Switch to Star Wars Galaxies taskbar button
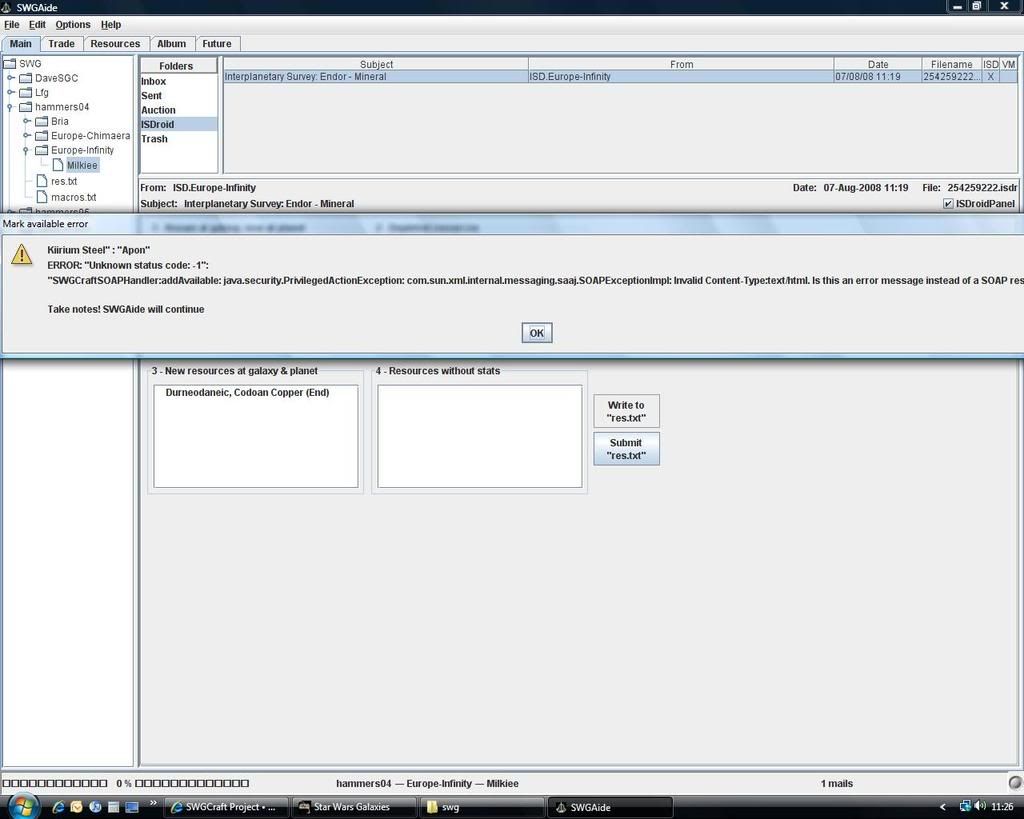The image size is (1024, 819). coord(353,807)
